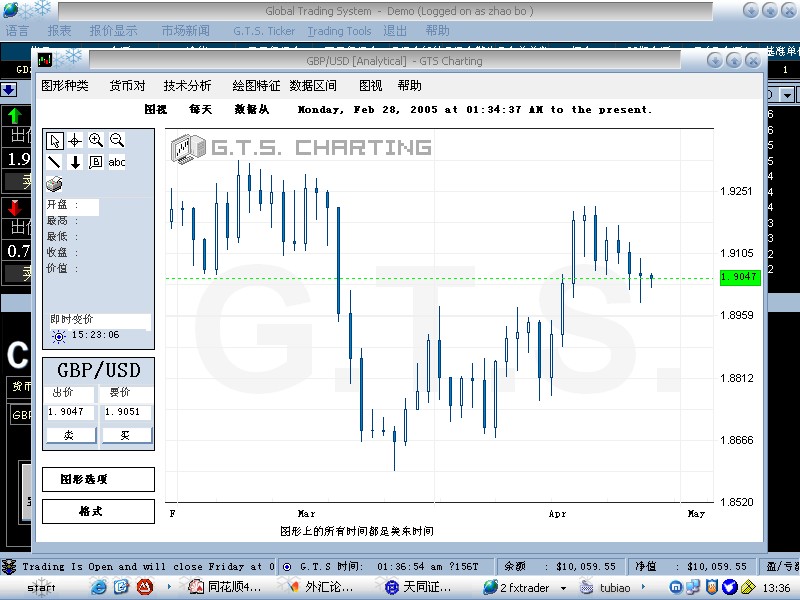800x600 pixels.
Task: Open the 技术分析 menu
Action: pyautogui.click(x=187, y=86)
